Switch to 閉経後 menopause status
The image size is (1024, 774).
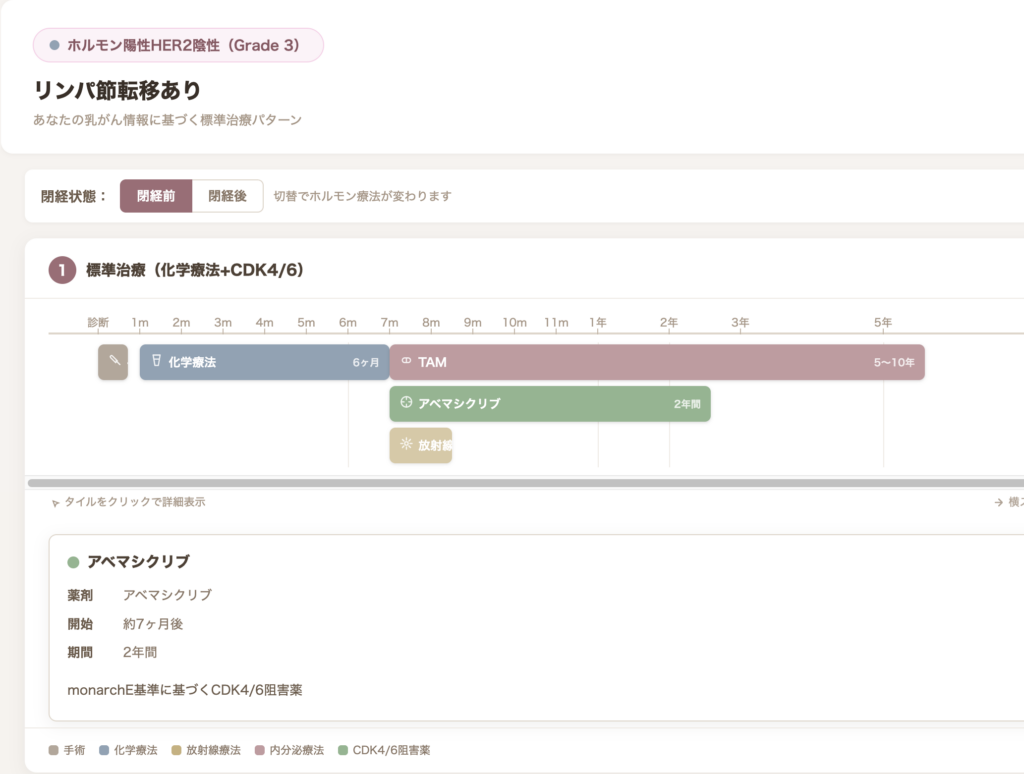coord(227,196)
